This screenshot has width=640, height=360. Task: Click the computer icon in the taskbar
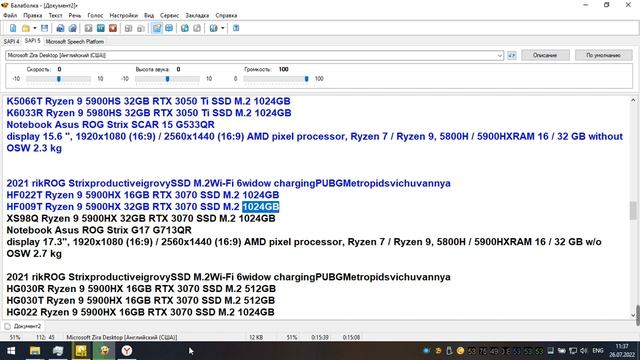coord(58,351)
